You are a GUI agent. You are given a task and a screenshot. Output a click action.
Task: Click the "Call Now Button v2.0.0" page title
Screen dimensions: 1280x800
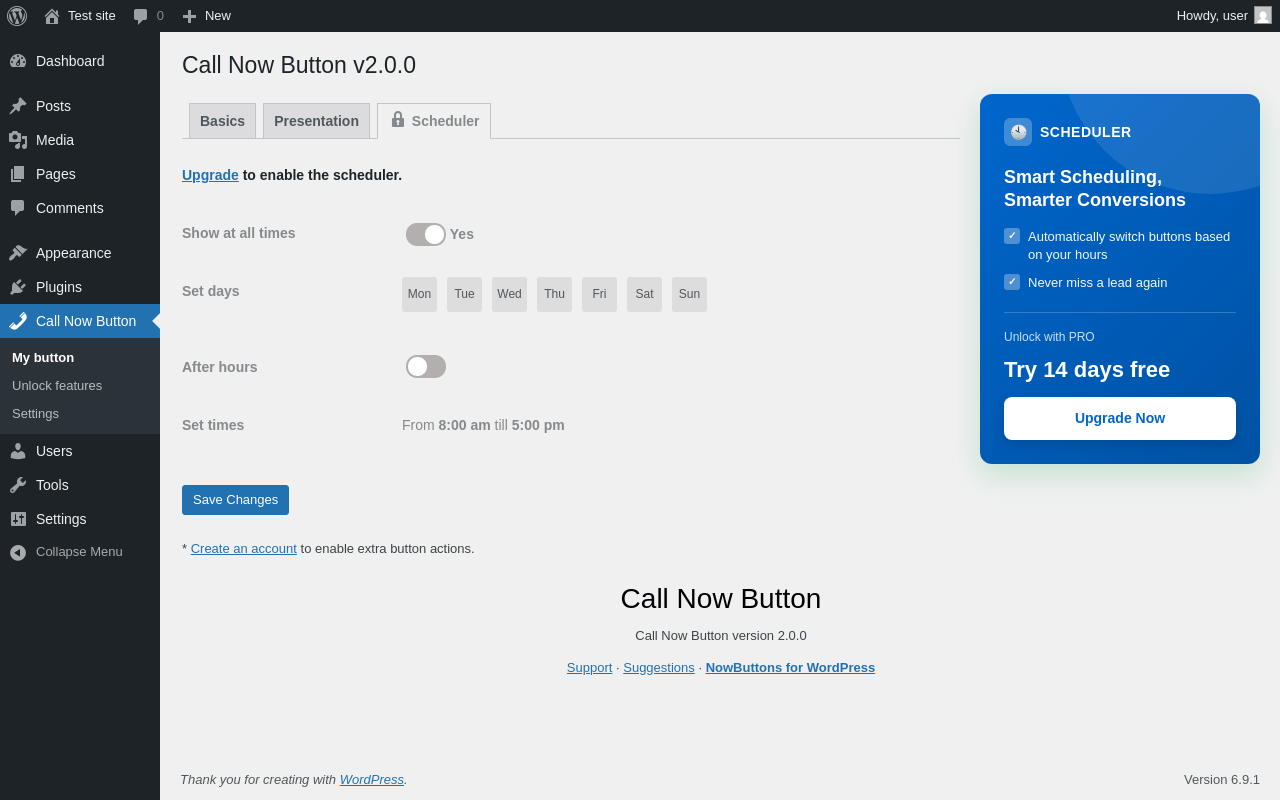coord(299,65)
